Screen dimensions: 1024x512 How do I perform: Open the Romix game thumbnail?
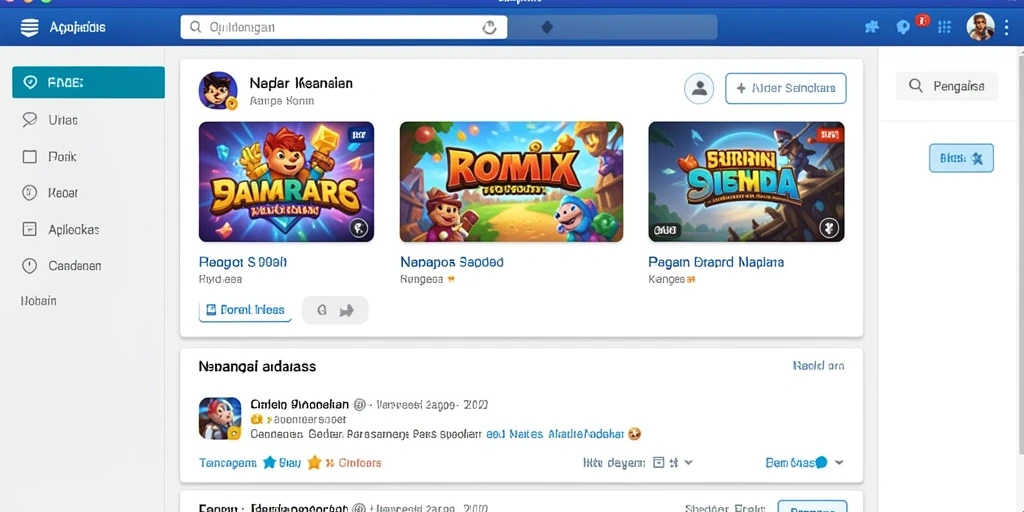tap(511, 182)
